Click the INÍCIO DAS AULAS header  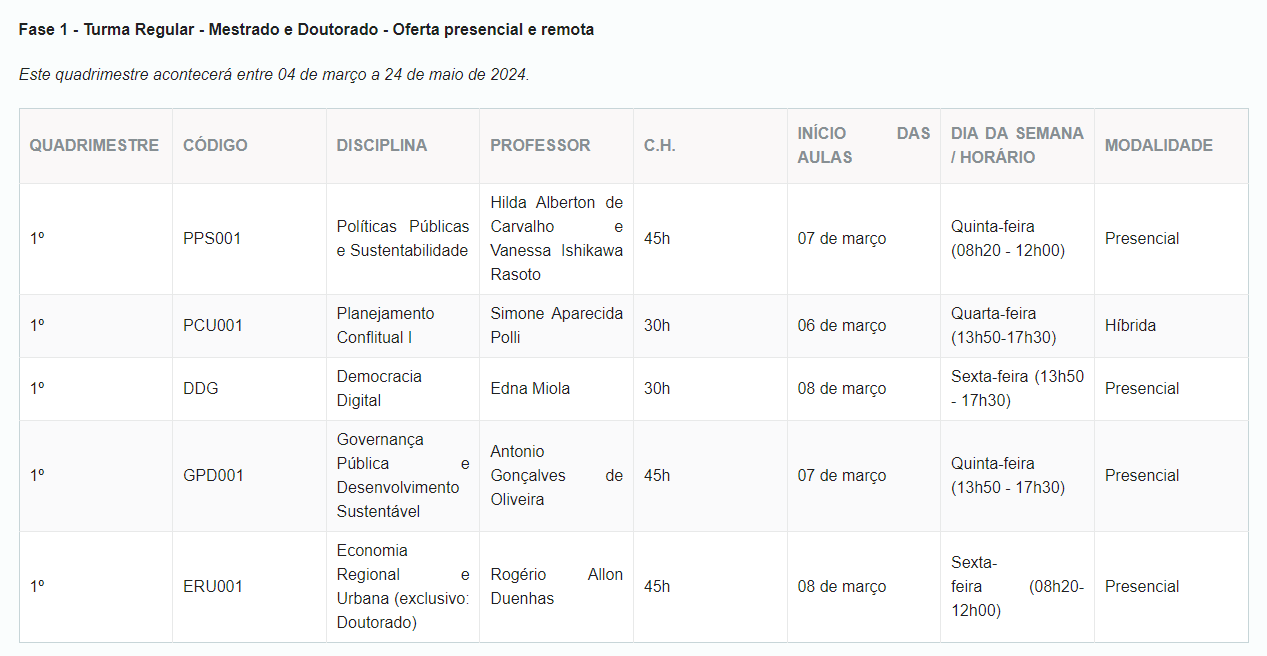click(863, 145)
